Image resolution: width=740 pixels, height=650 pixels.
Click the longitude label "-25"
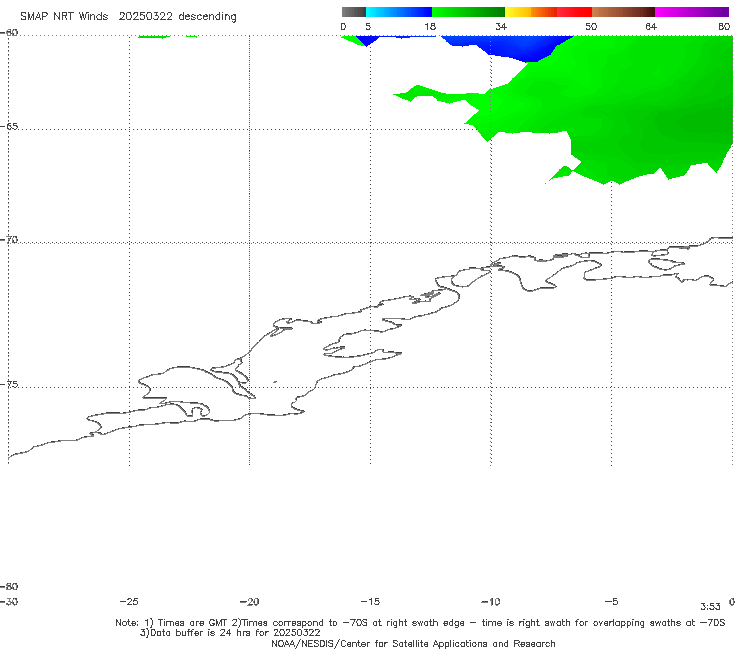(x=129, y=601)
